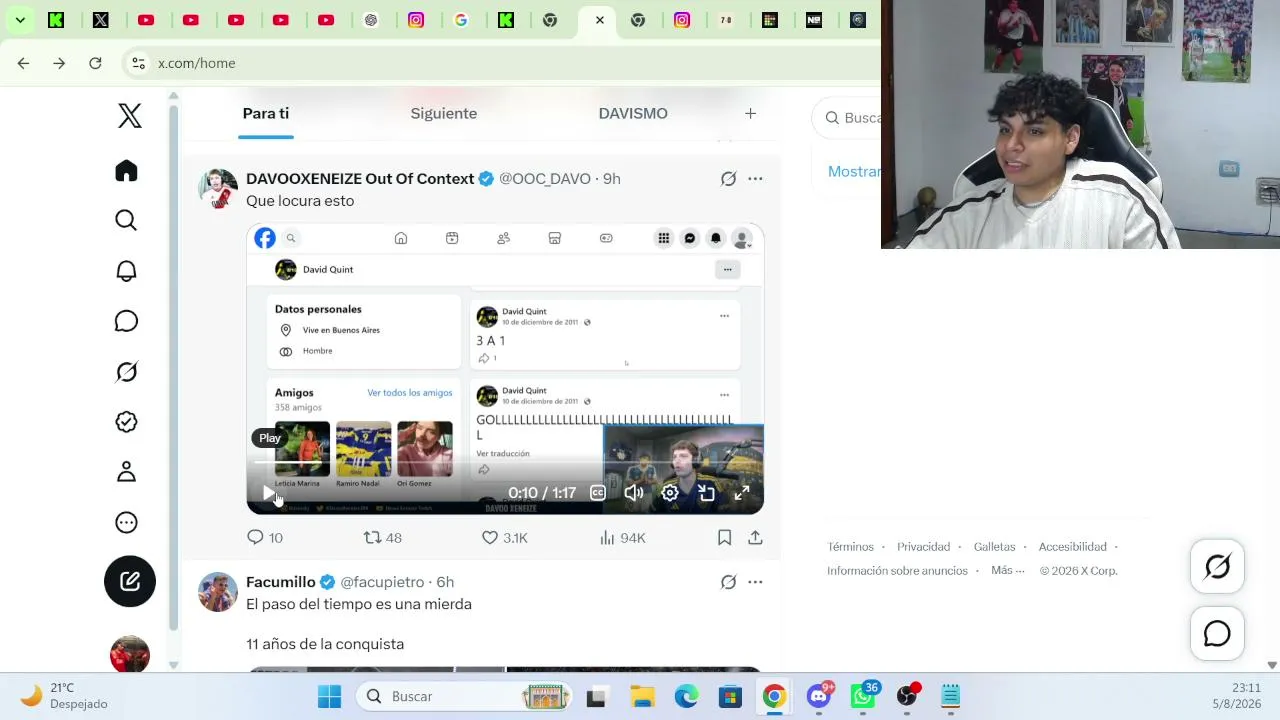The width and height of the screenshot is (1280, 720).
Task: Seek the video using the progress bar
Action: pos(505,463)
